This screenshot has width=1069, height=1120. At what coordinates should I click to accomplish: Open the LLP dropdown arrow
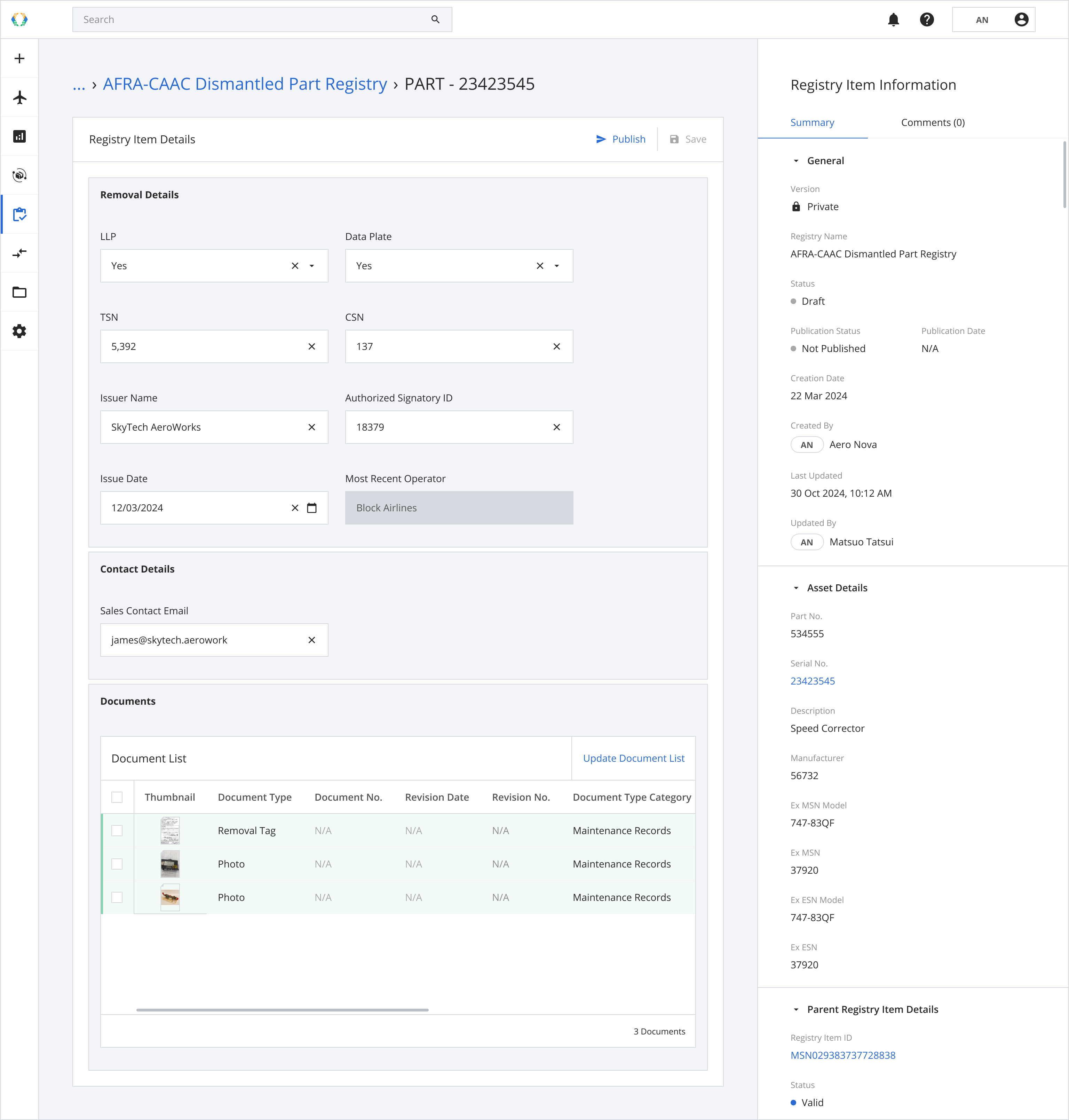pyautogui.click(x=312, y=266)
